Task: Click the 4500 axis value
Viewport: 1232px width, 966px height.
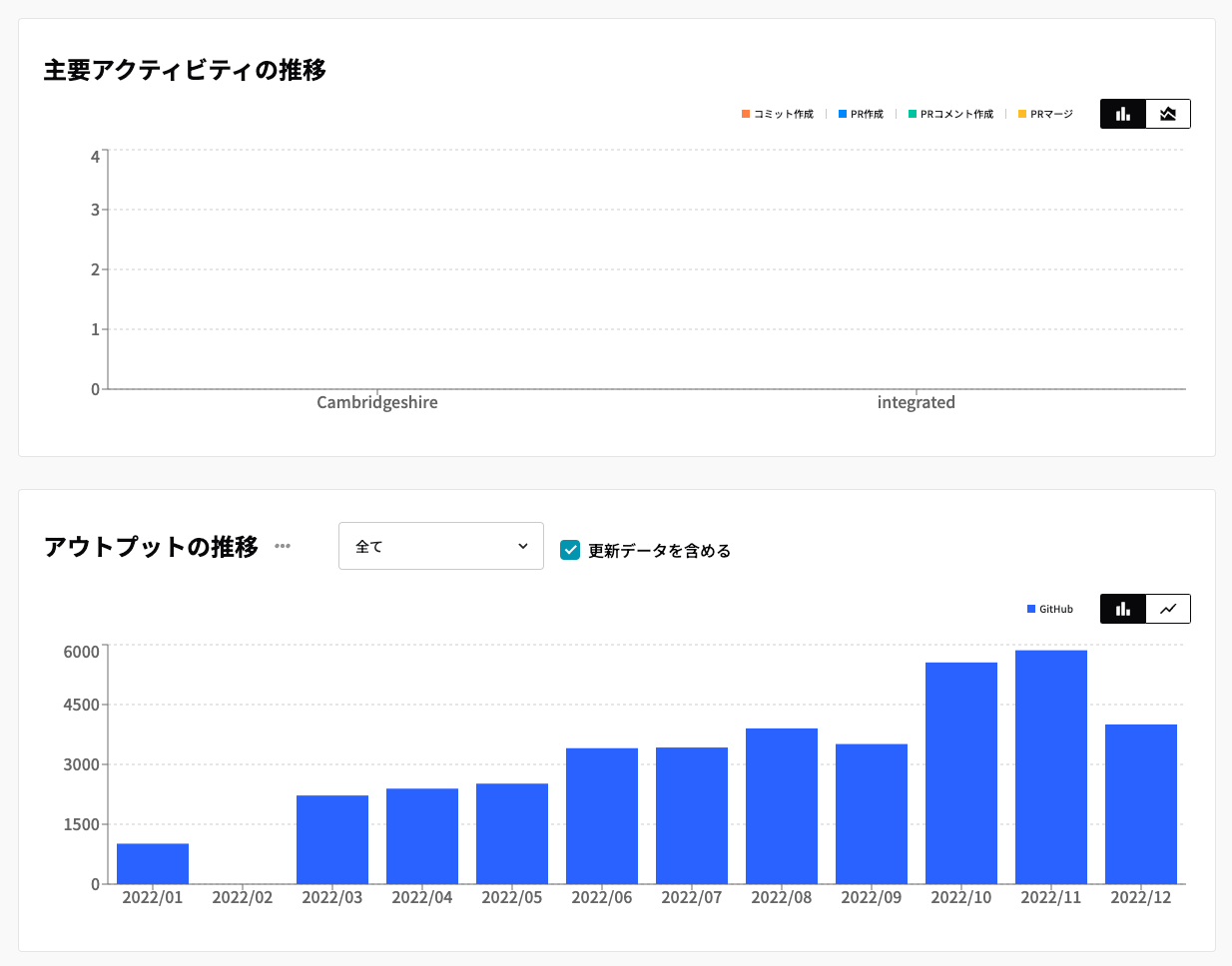Action: (x=82, y=705)
